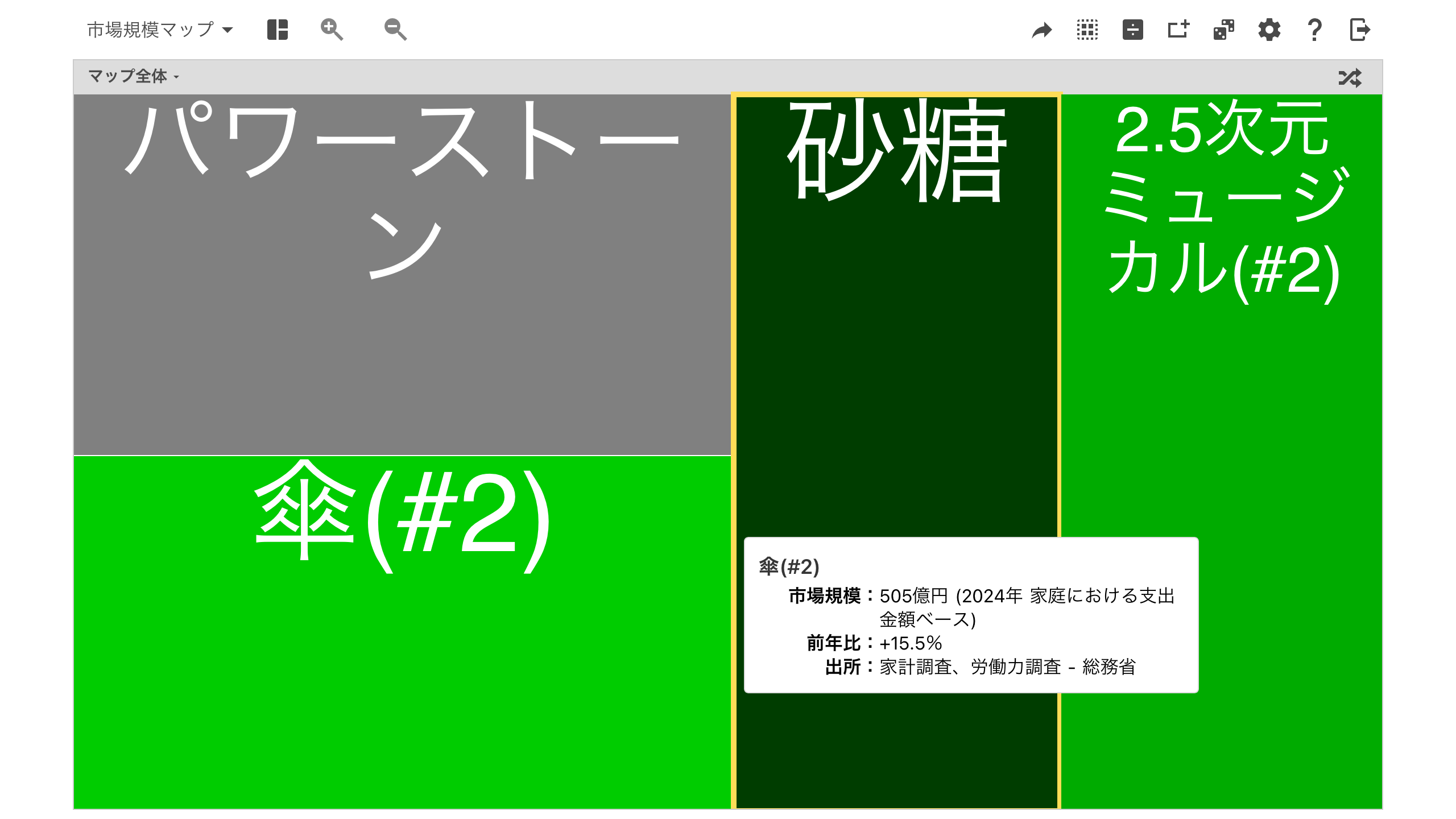This screenshot has width=1456, height=819.
Task: Click the zoom in magnifier icon
Action: [x=332, y=30]
